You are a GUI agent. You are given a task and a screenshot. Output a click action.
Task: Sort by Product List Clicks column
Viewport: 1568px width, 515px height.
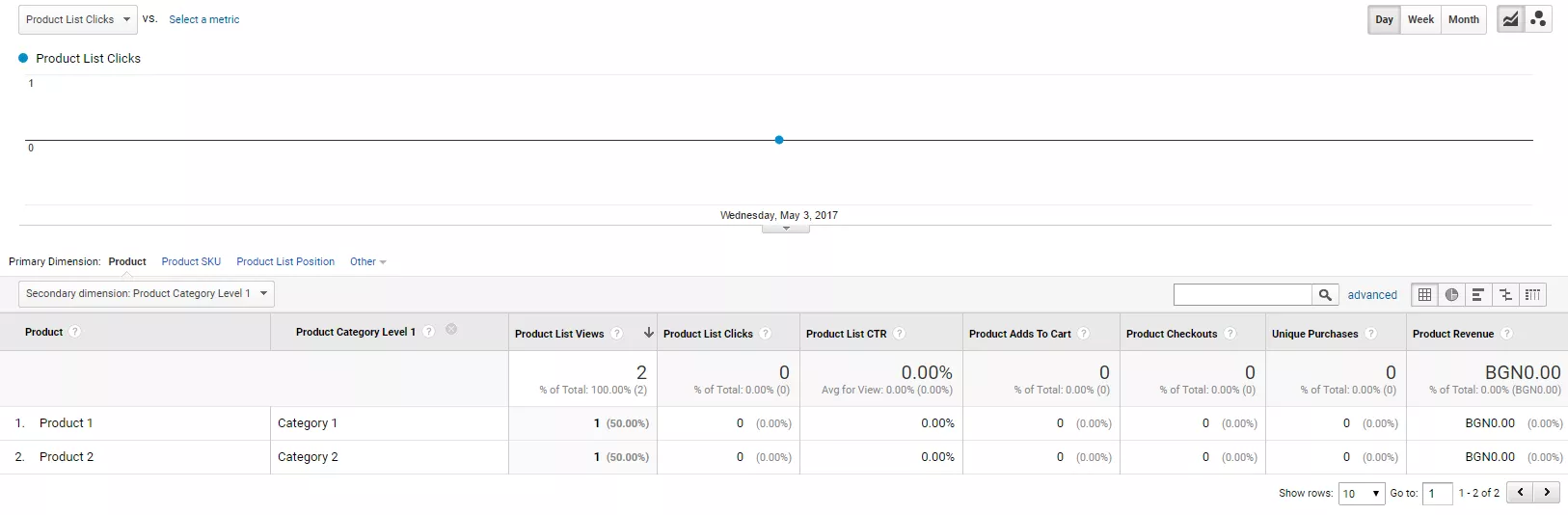tap(708, 334)
